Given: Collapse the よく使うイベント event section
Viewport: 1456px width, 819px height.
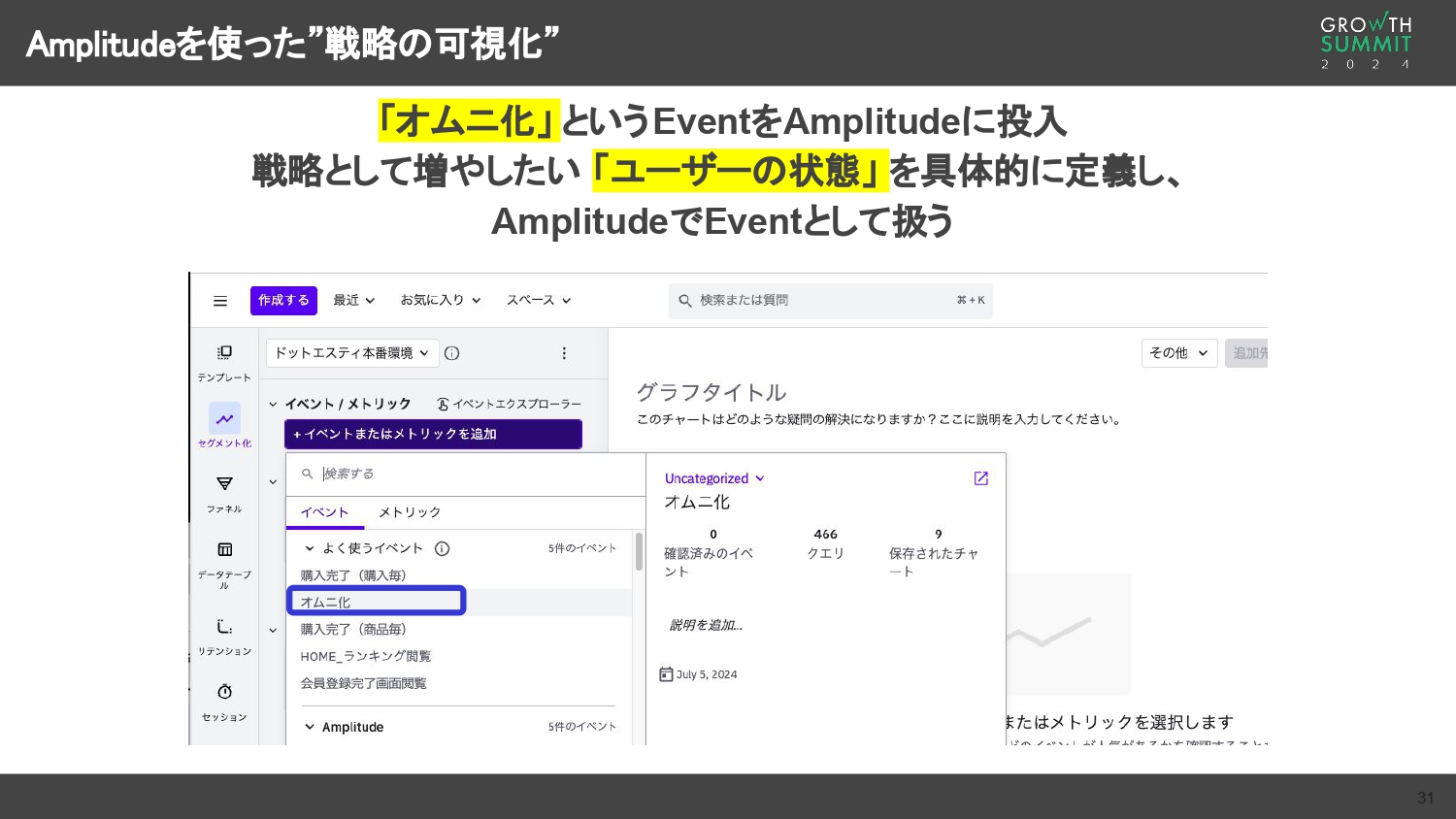Looking at the screenshot, I should 311,548.
